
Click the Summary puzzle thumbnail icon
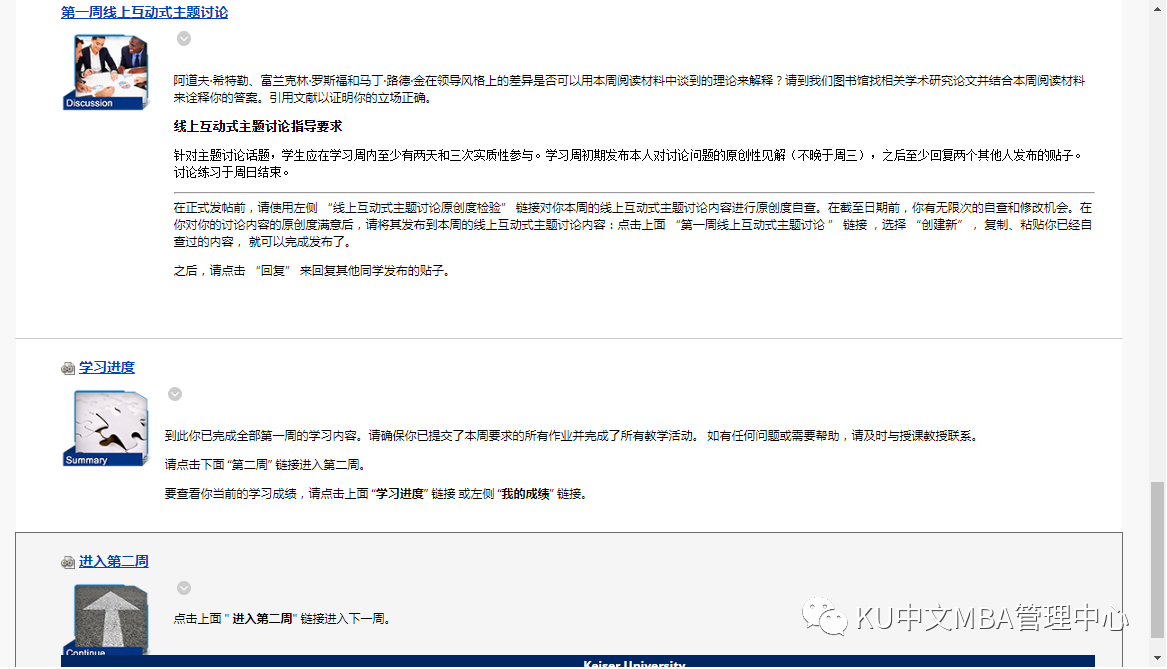(110, 422)
